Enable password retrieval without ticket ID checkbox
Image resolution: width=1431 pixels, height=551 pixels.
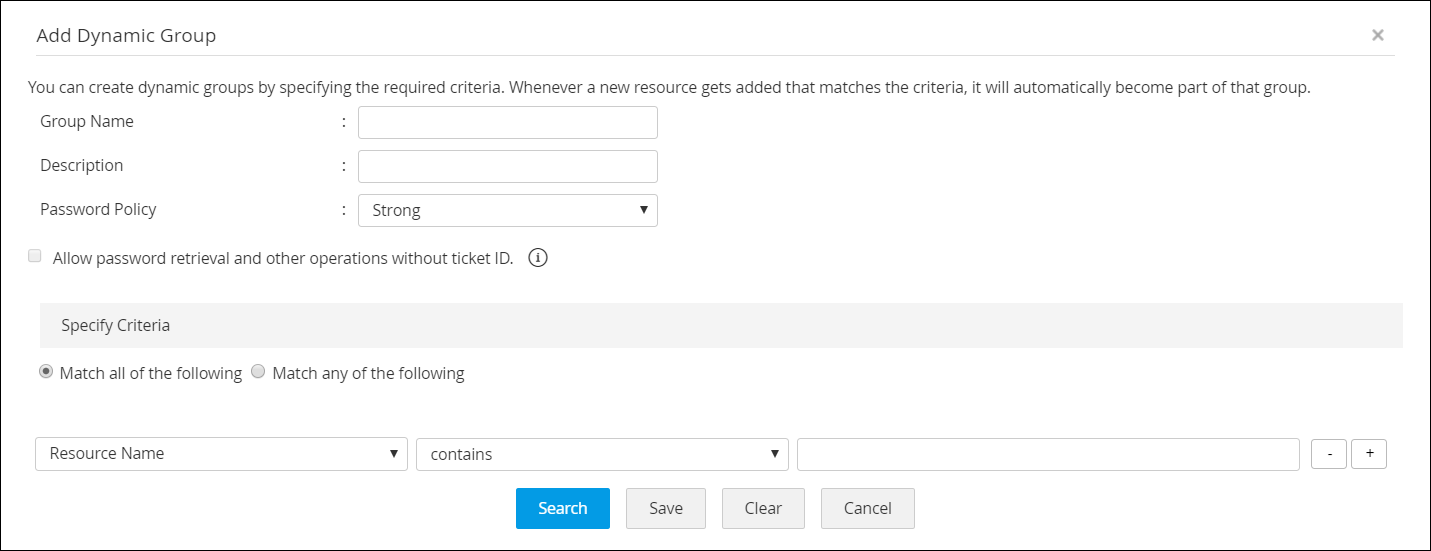click(35, 256)
